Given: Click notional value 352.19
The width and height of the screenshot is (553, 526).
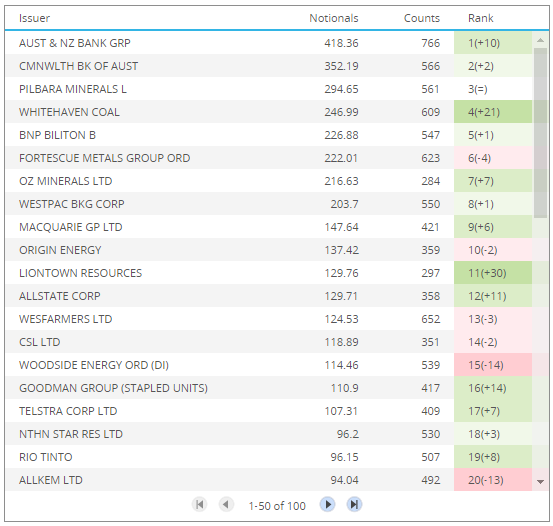Looking at the screenshot, I should click(341, 66).
